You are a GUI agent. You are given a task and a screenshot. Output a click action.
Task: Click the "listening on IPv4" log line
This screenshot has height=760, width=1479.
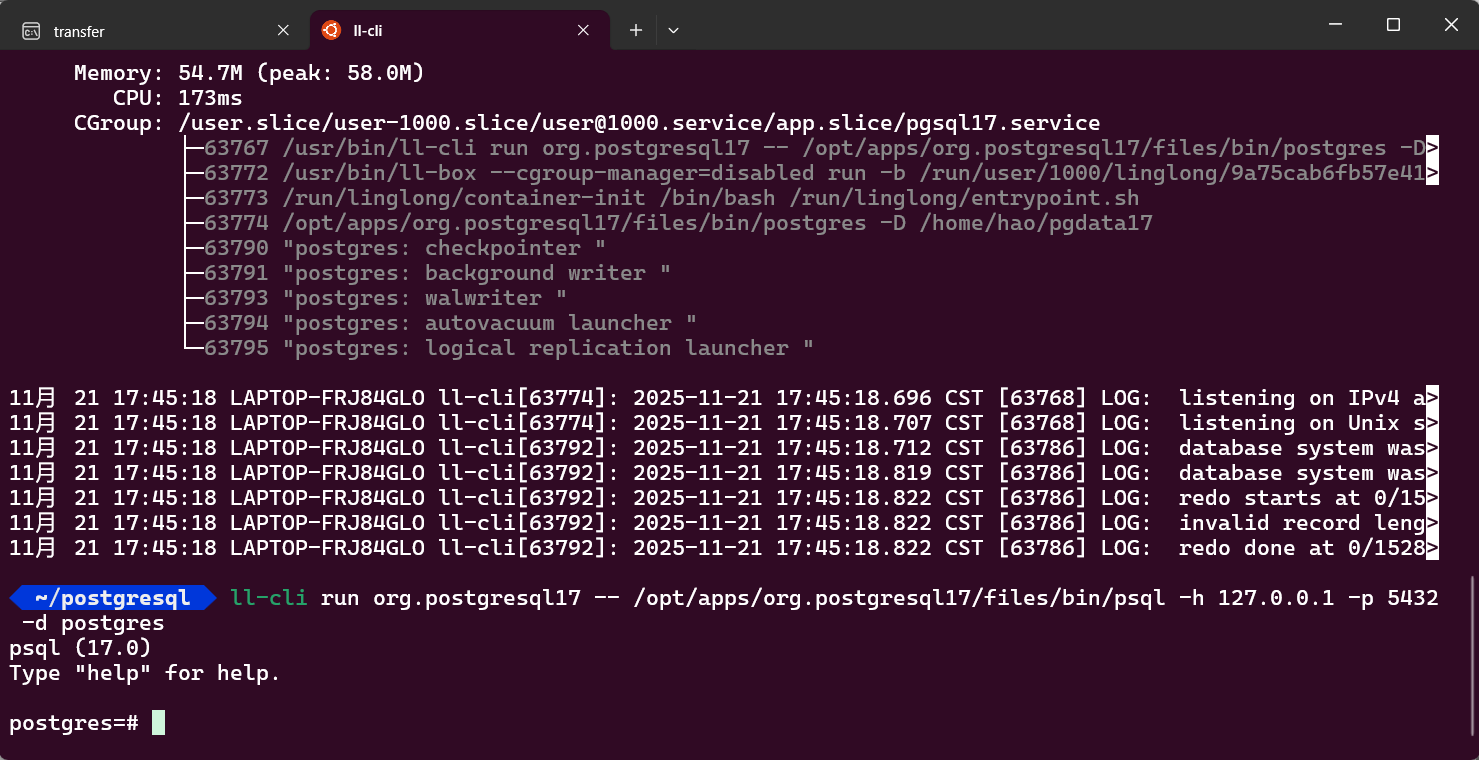click(724, 398)
